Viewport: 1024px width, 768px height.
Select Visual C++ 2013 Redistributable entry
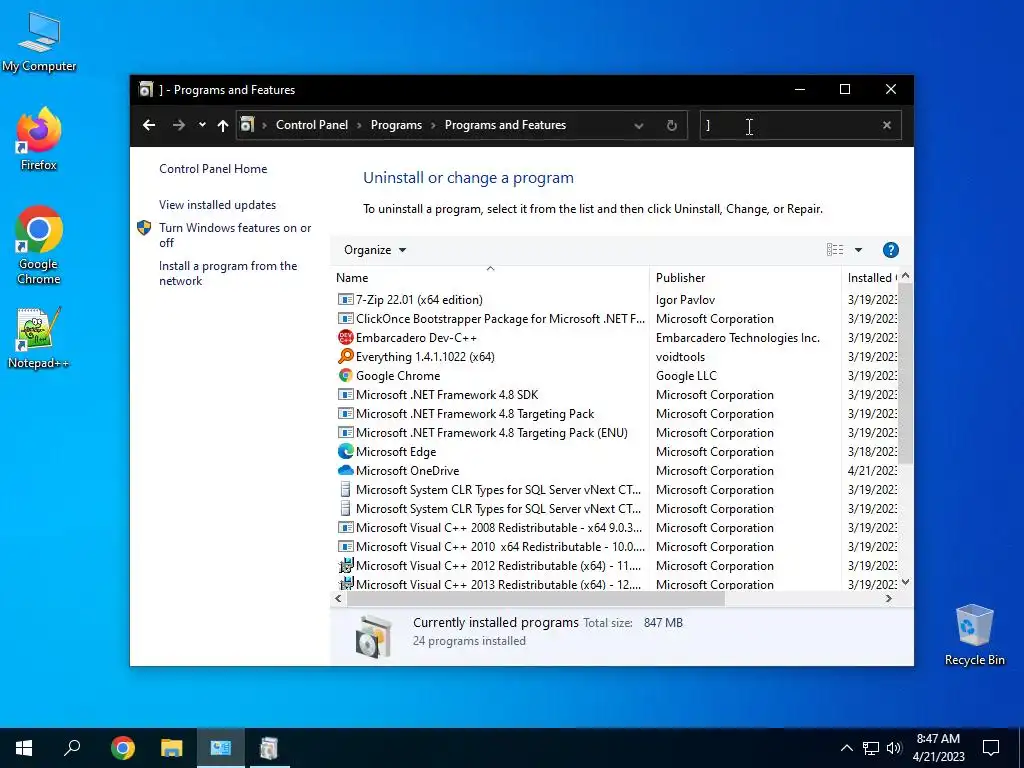(x=498, y=584)
